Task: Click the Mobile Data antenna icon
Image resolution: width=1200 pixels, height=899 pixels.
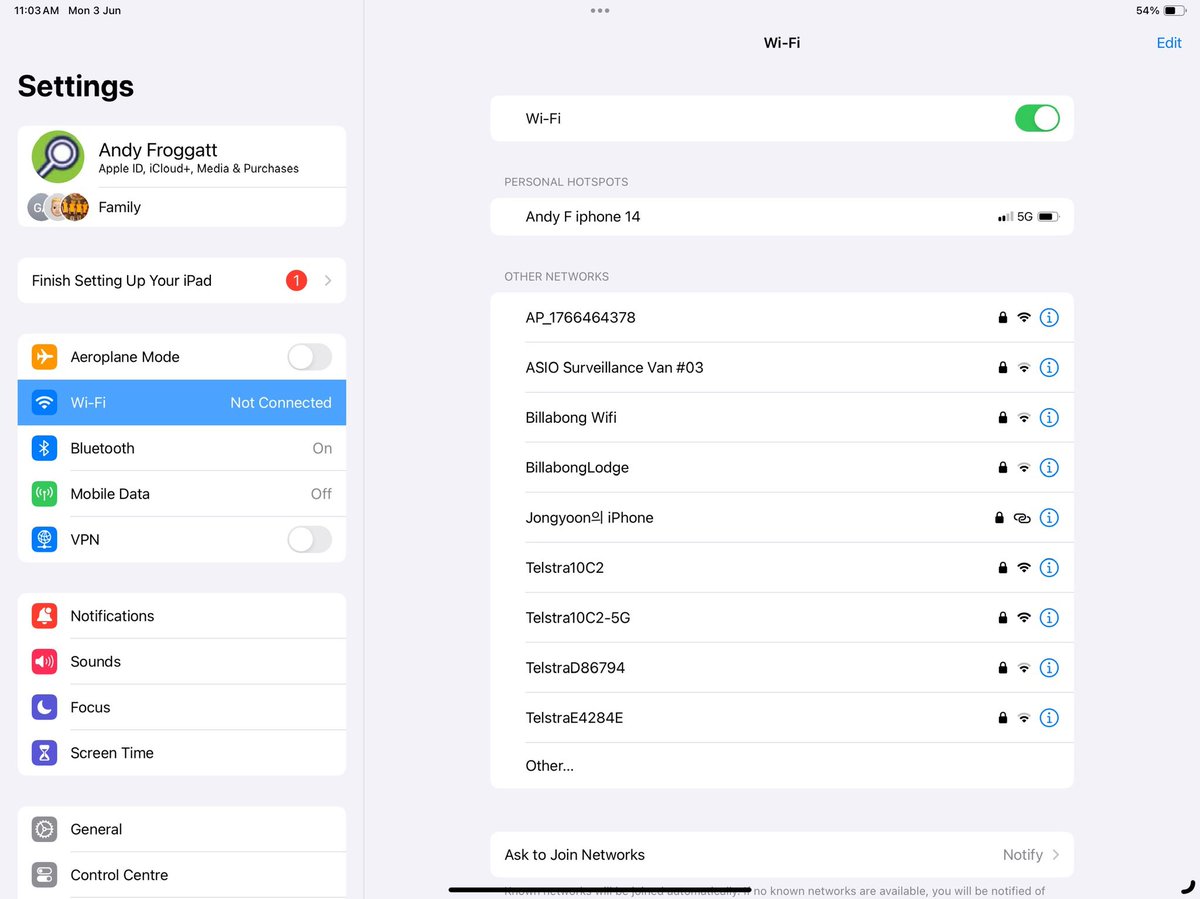Action: [44, 494]
